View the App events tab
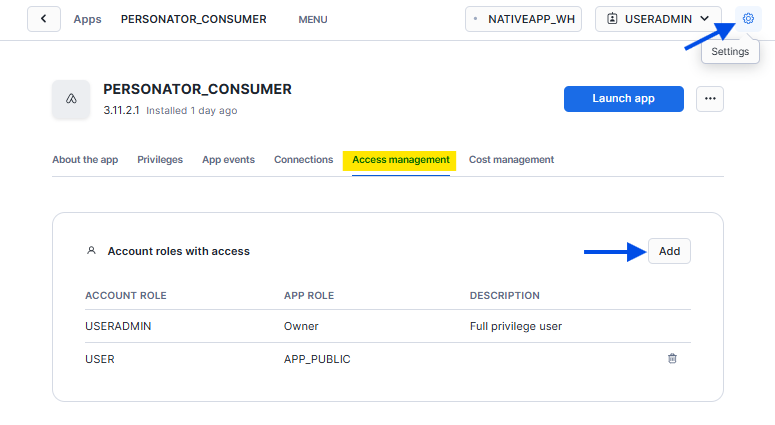 [x=228, y=160]
